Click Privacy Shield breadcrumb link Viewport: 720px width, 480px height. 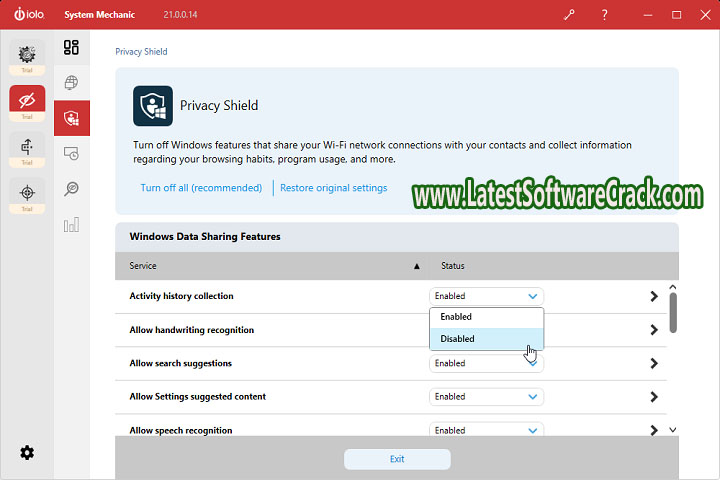(141, 51)
